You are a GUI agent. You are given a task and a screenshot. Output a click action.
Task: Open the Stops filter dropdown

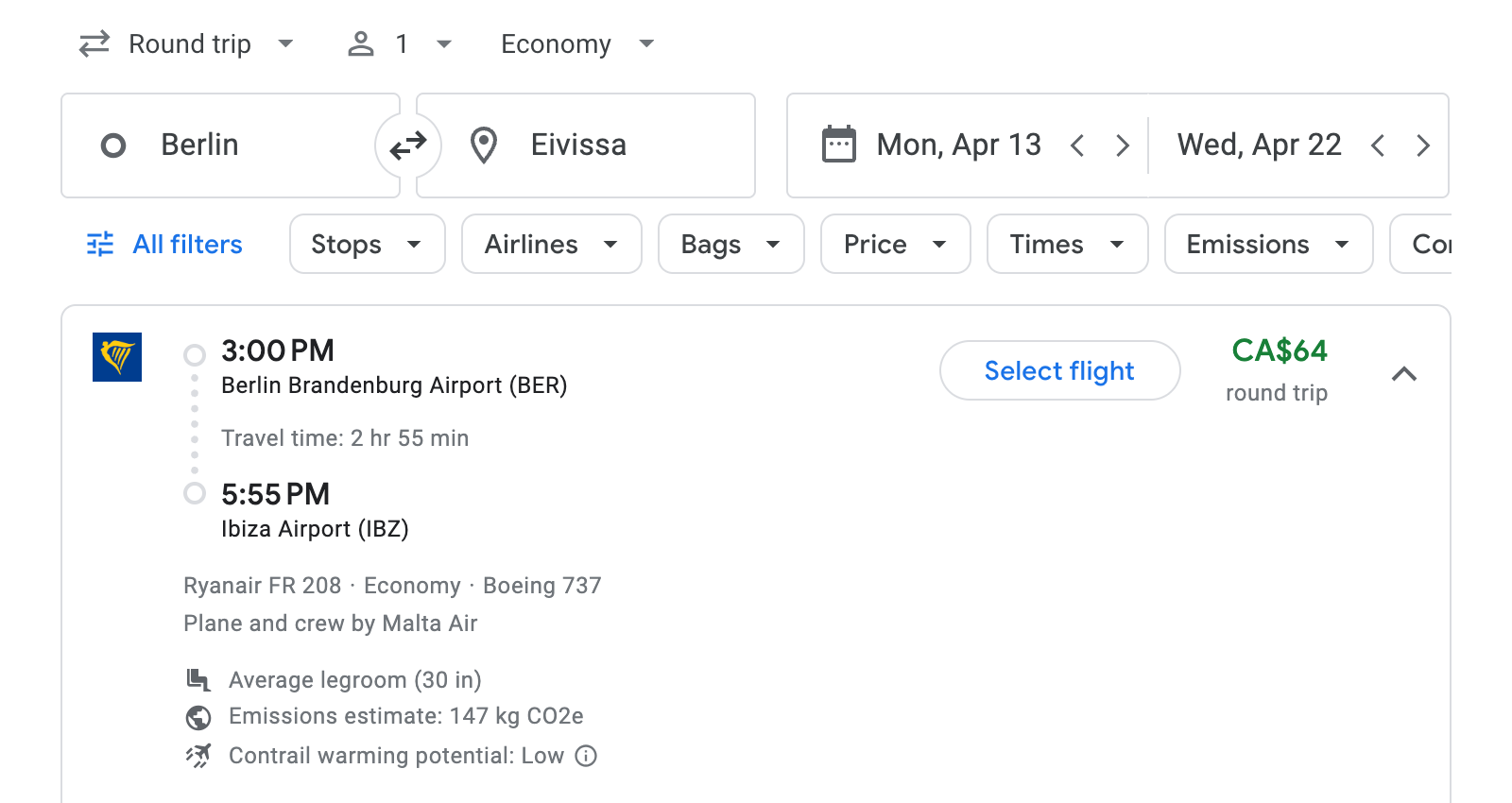point(367,244)
